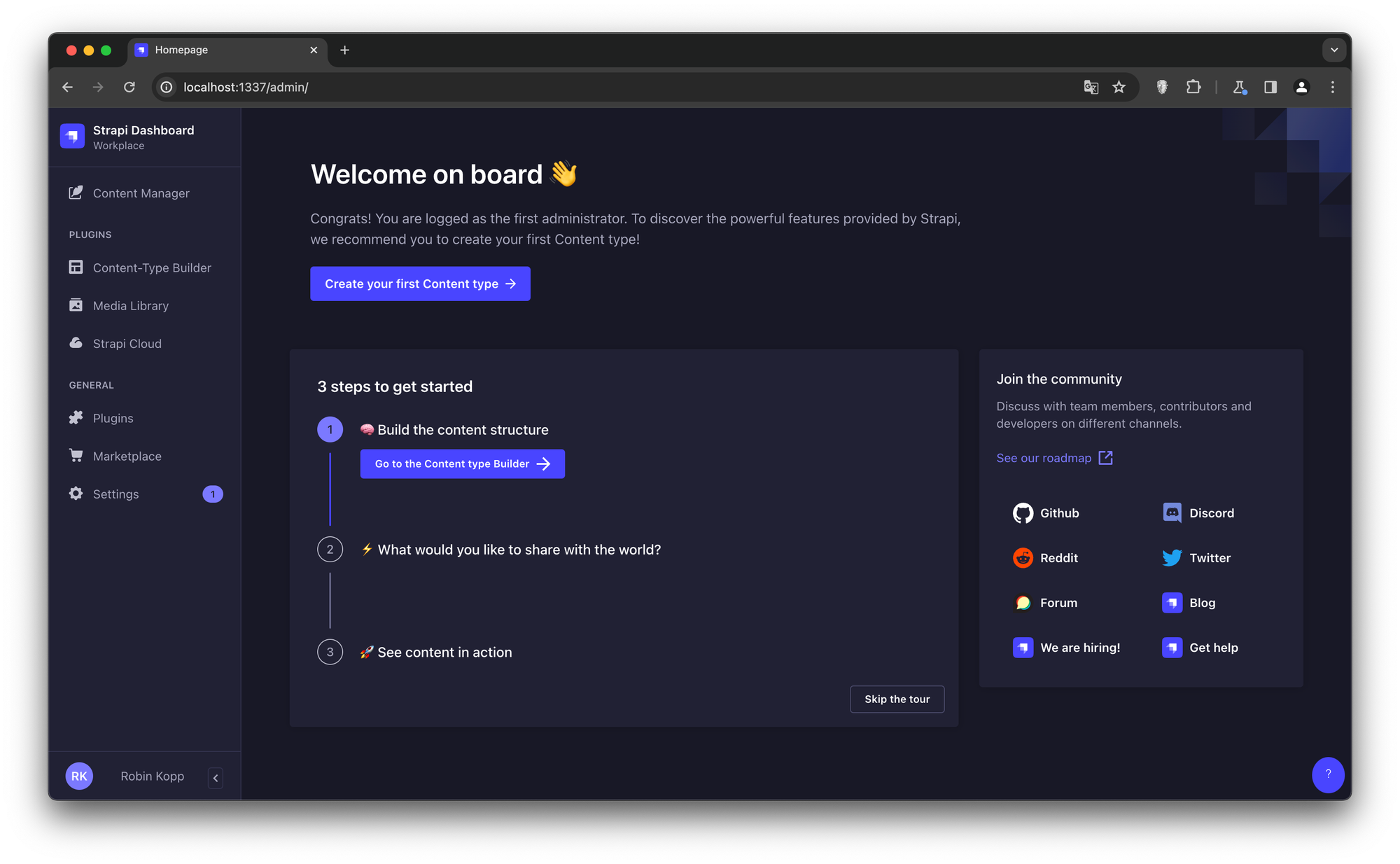Open Chrome's three-dot menu

coord(1332,87)
